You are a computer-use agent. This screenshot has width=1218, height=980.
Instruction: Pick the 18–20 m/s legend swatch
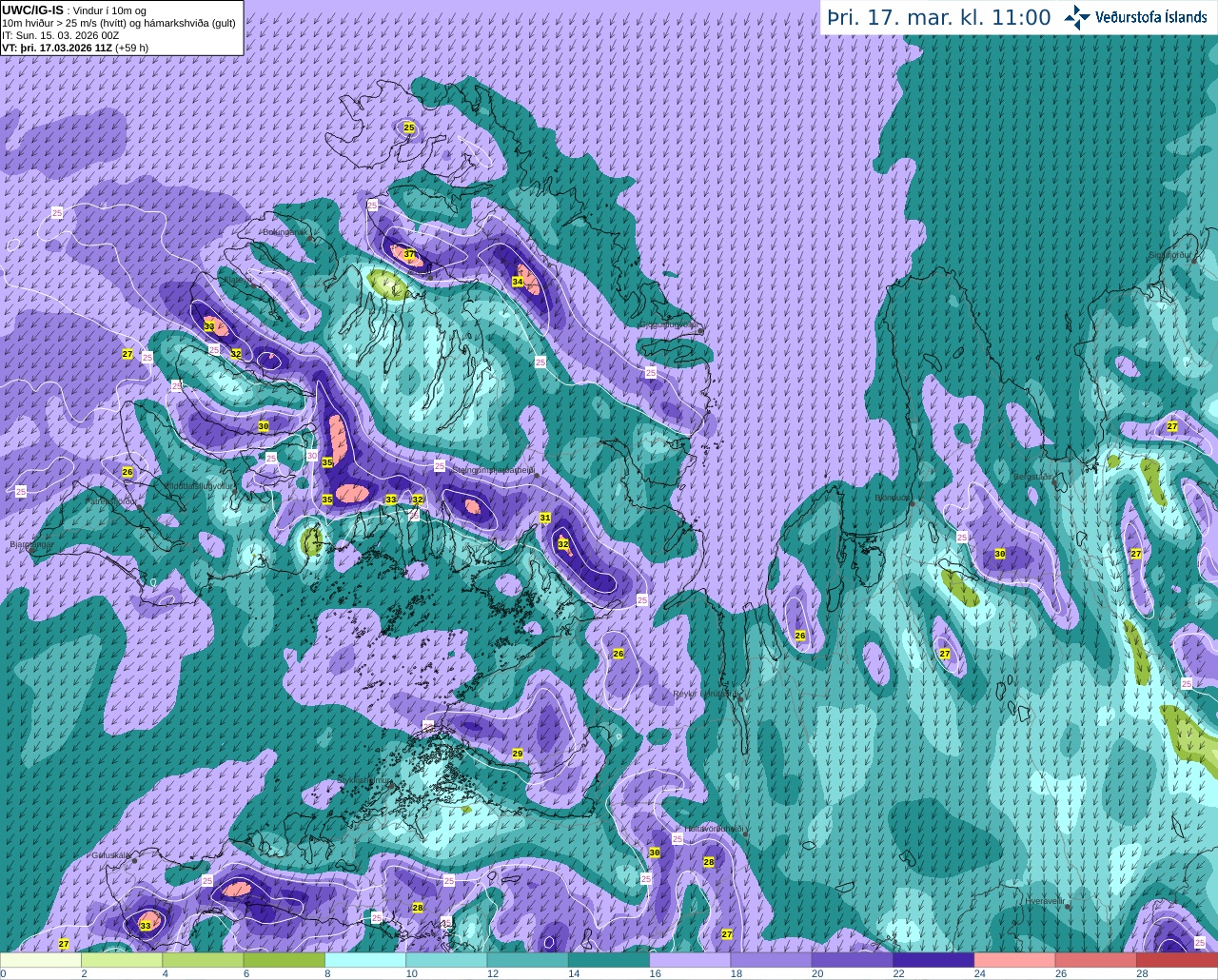772,960
